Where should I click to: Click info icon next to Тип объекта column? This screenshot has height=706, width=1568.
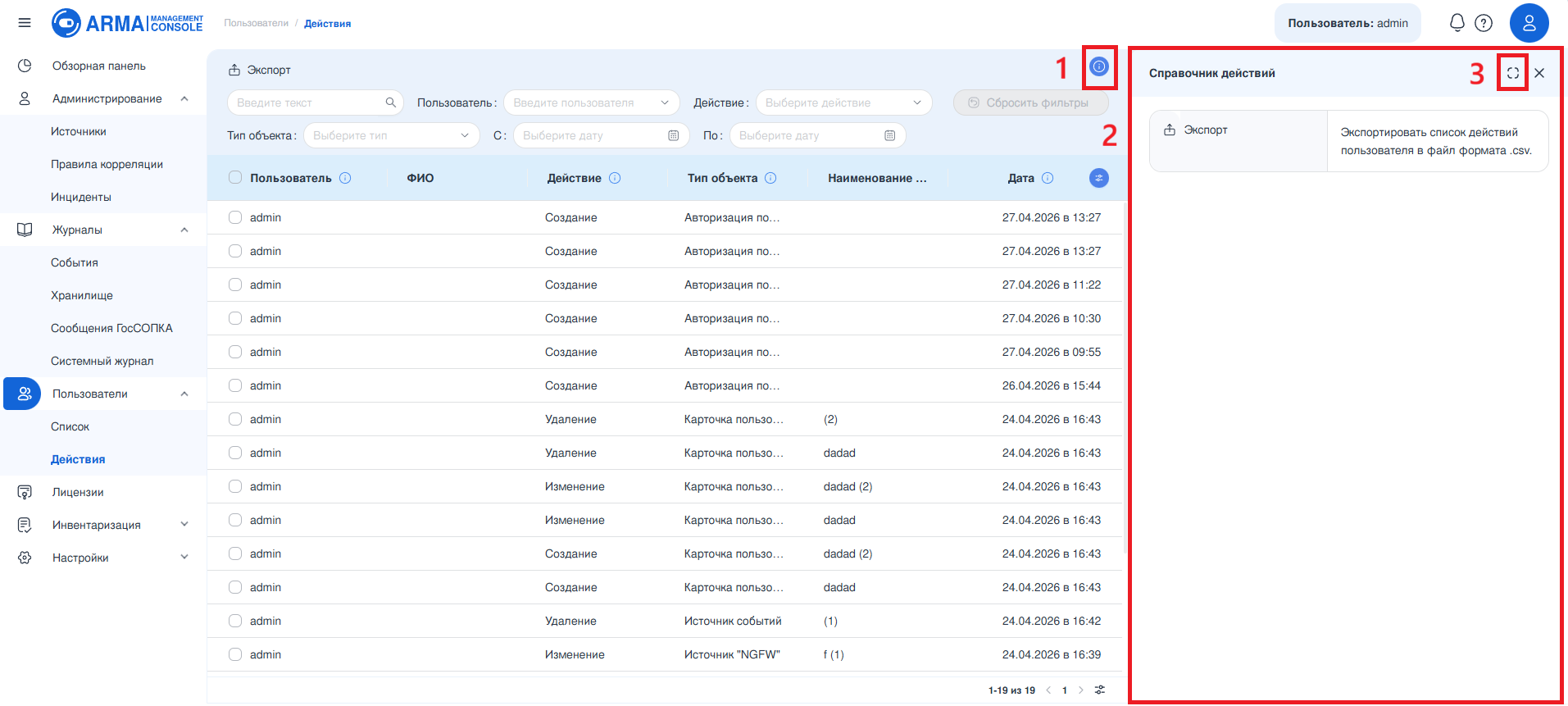point(770,178)
